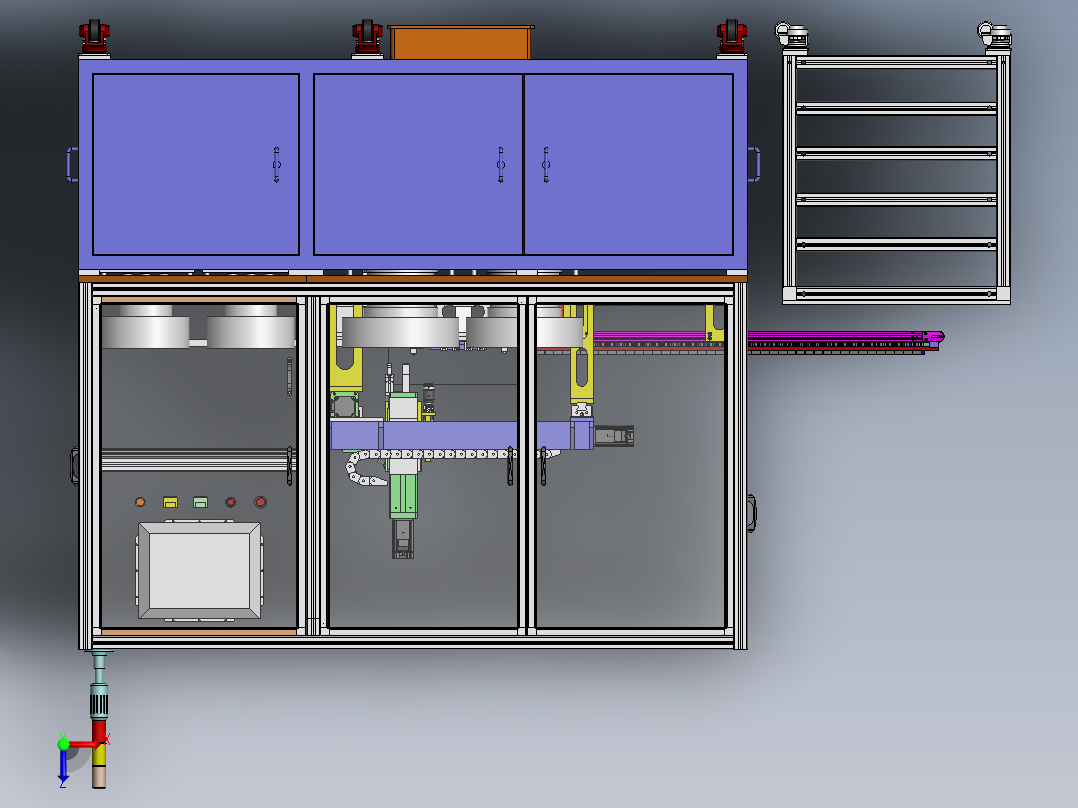Pick the top-left red caster wheel
The width and height of the screenshot is (1078, 808).
94,37
